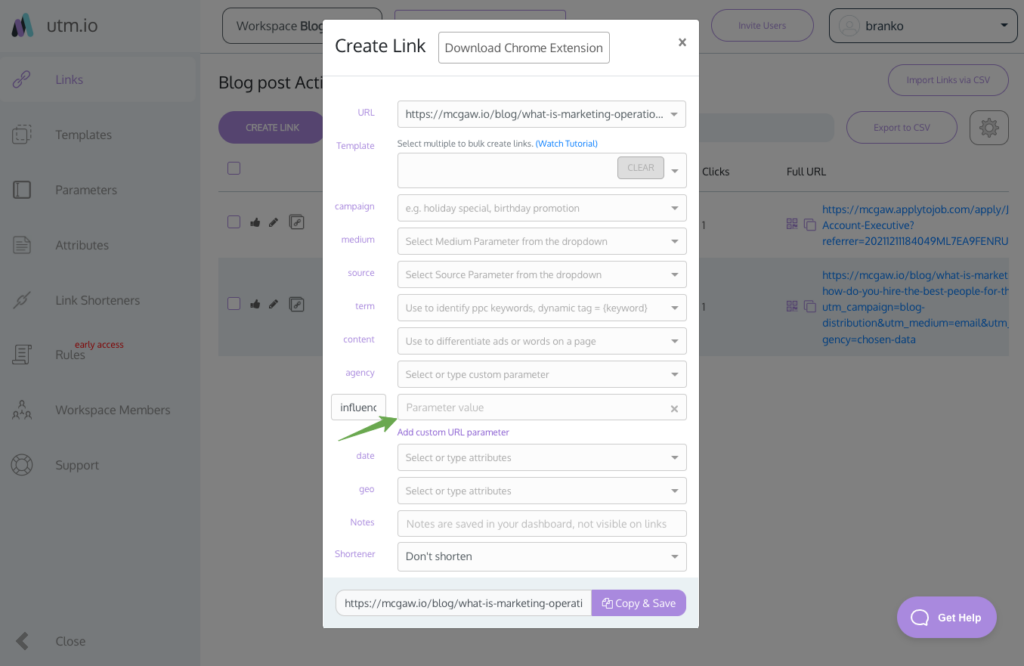Select all links using the header checkbox
The image size is (1024, 666).
pyautogui.click(x=233, y=168)
